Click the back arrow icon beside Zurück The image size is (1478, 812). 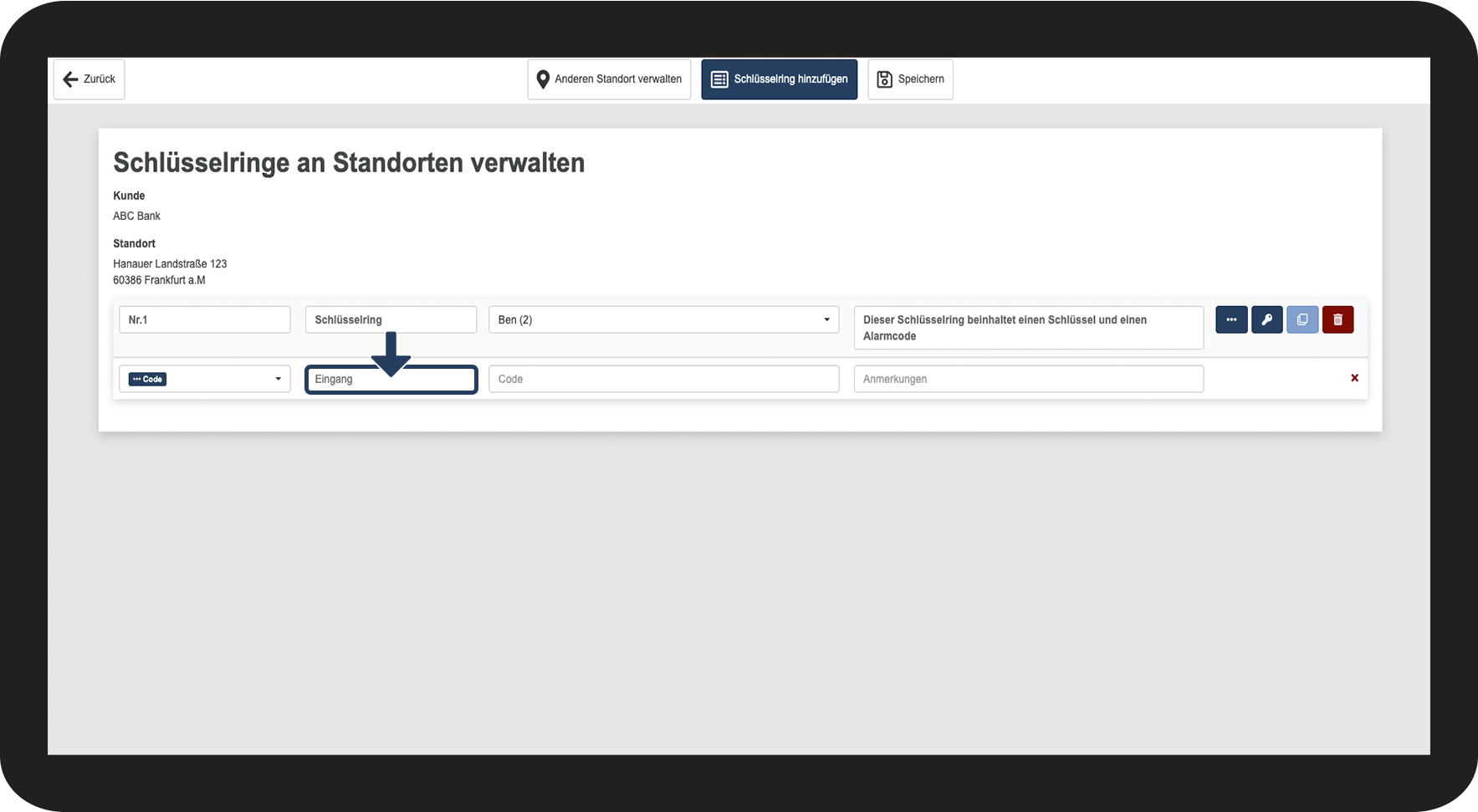[71, 79]
